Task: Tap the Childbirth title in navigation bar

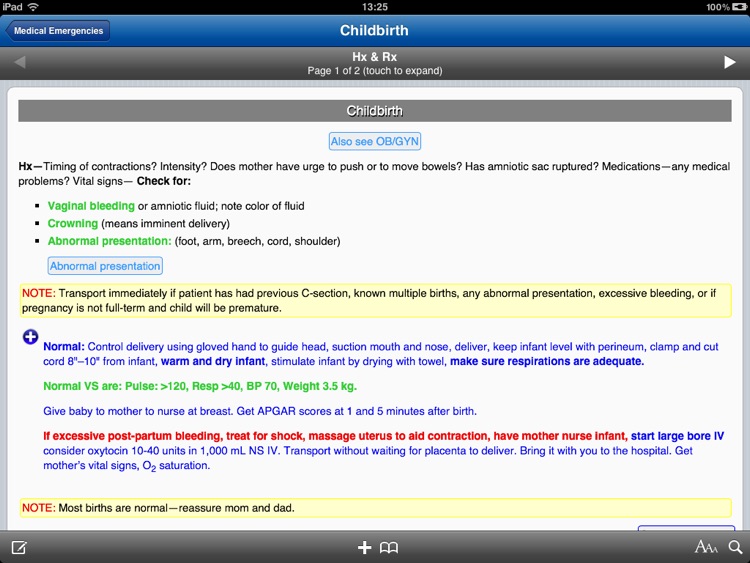Action: tap(374, 30)
